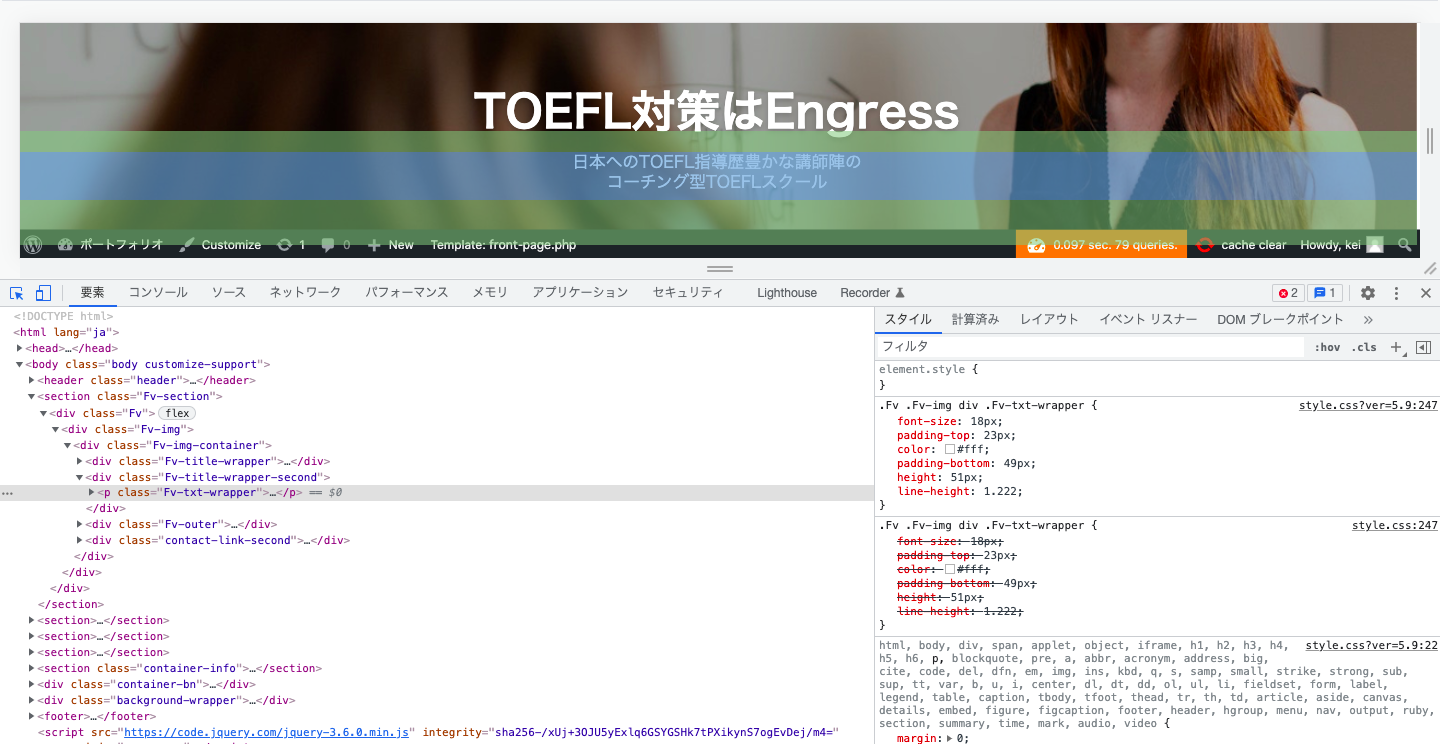Activate the inspect element picker tool

[x=17, y=293]
